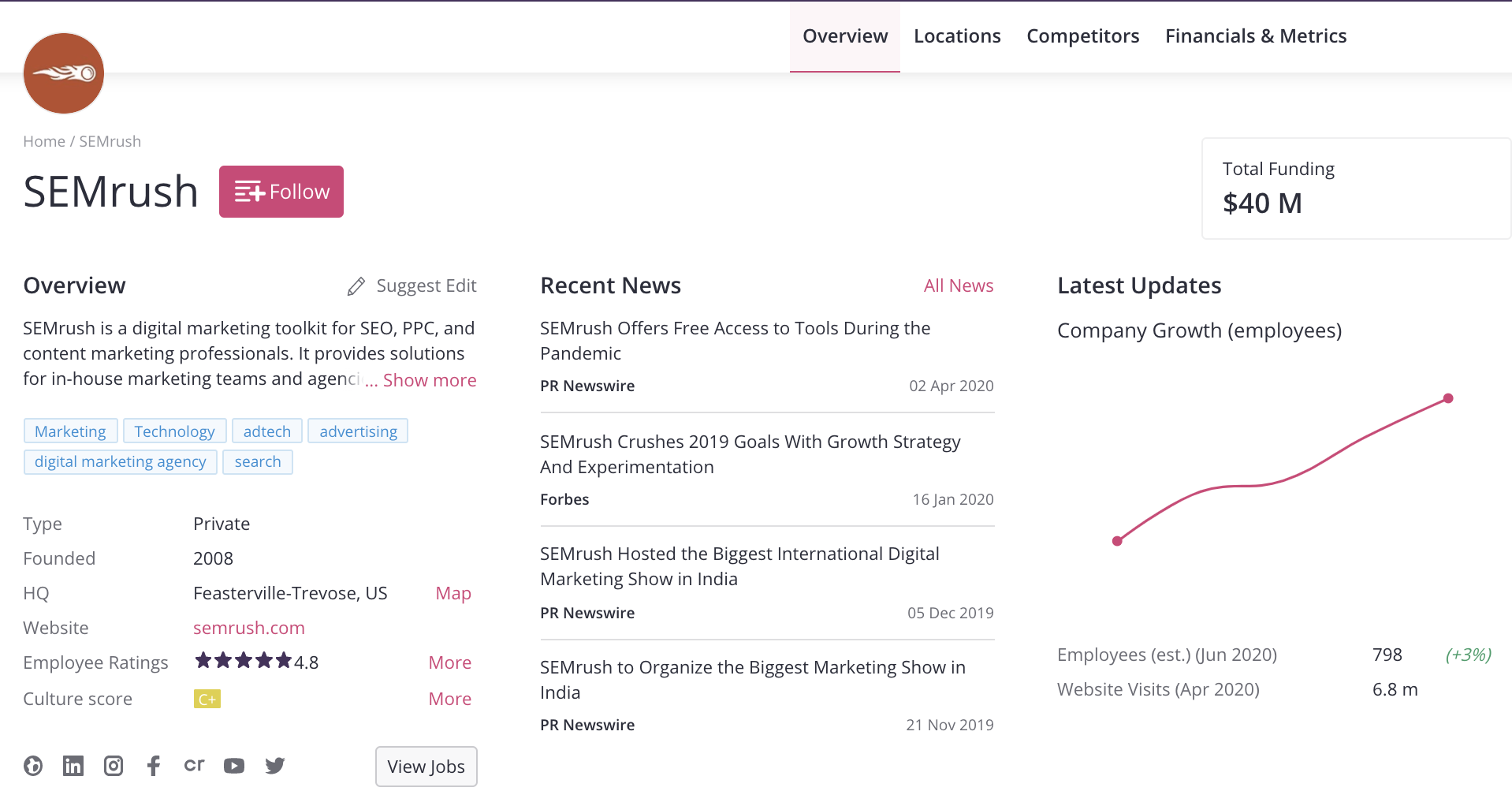Image resolution: width=1512 pixels, height=806 pixels.
Task: Open the Free Access During Pandemic article
Action: click(735, 341)
